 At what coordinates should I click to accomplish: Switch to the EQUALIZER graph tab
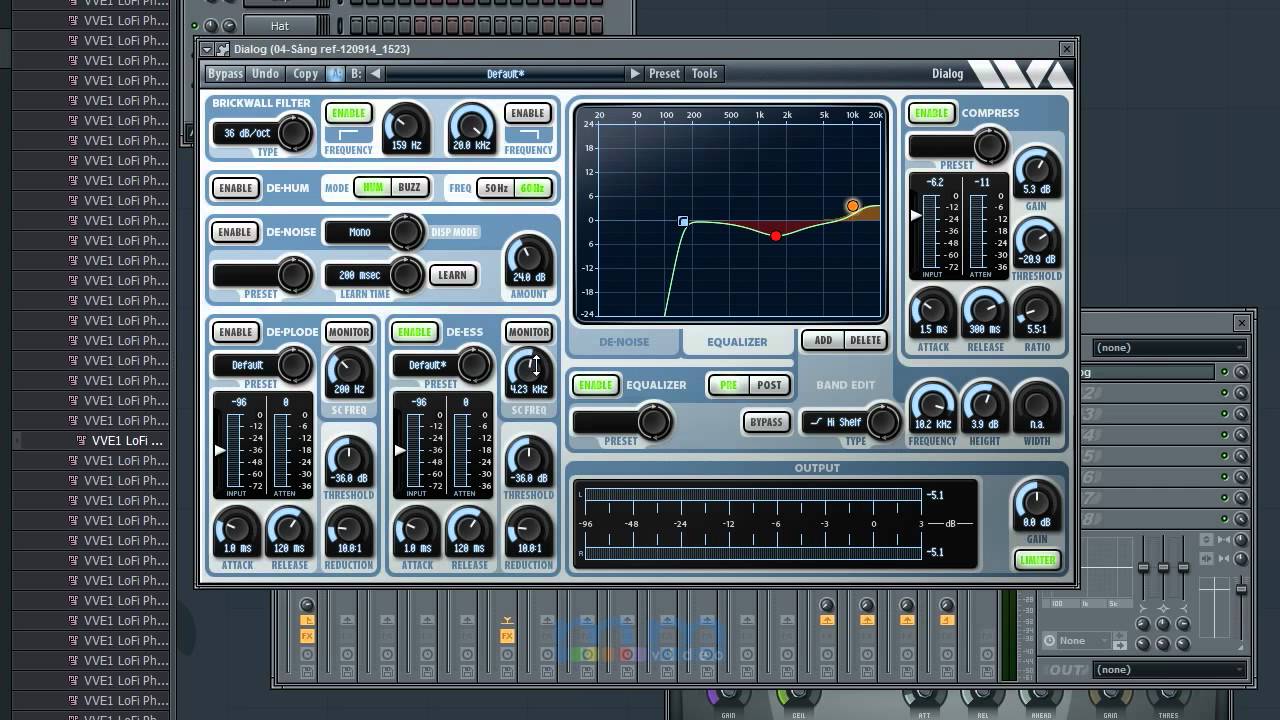click(x=738, y=342)
